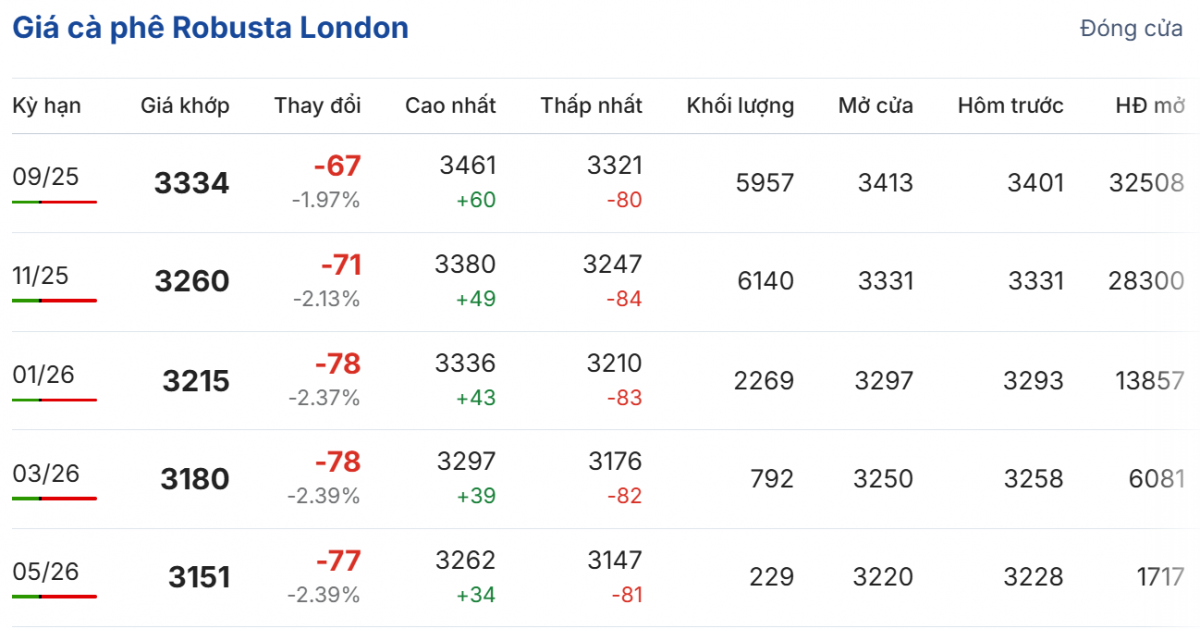Open the 05/26 contract term

point(46,572)
